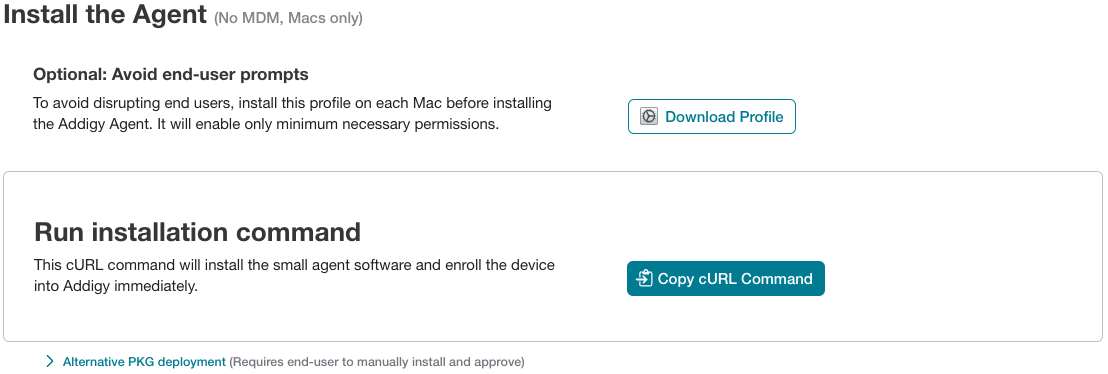The height and width of the screenshot is (374, 1108).
Task: Click the note Requires end-user to manually install
Action: pos(377,361)
